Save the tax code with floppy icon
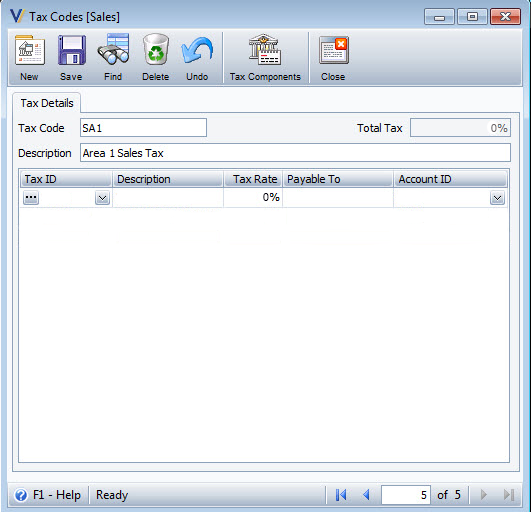The width and height of the screenshot is (531, 512). [x=71, y=50]
